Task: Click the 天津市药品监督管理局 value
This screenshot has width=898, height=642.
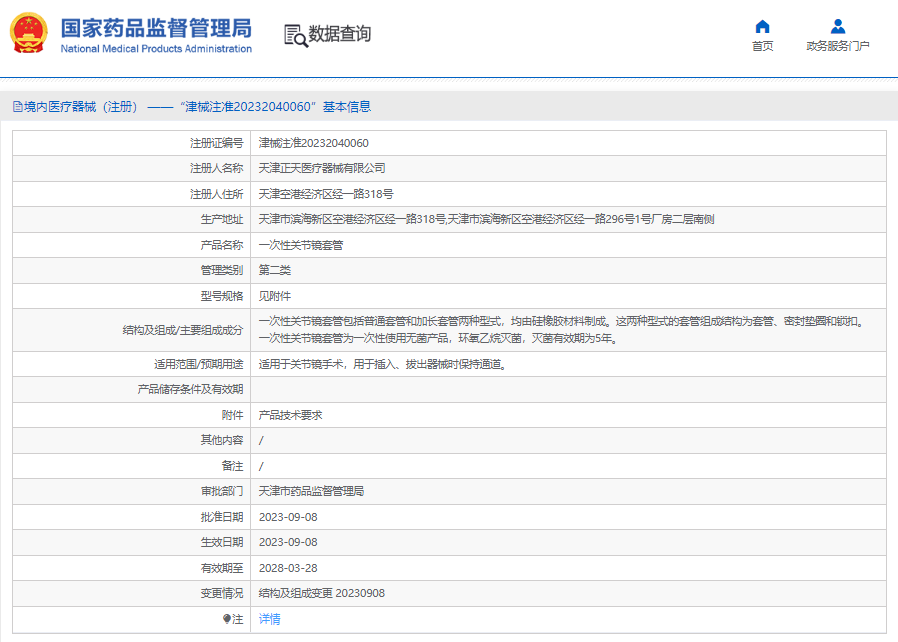Action: 311,491
